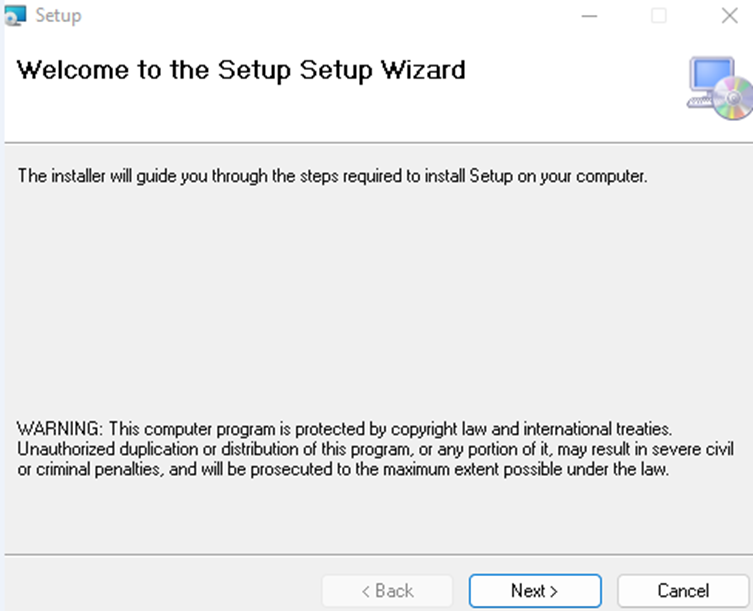This screenshot has width=753, height=611.
Task: Click the white header banner background
Action: click(x=560, y=105)
